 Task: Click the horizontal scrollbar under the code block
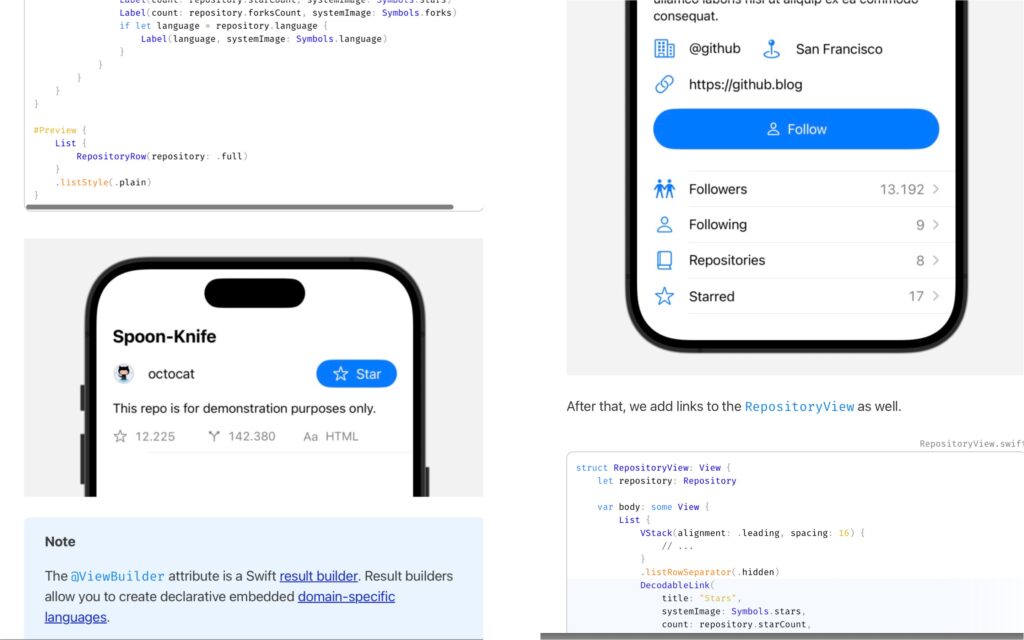[x=239, y=207]
